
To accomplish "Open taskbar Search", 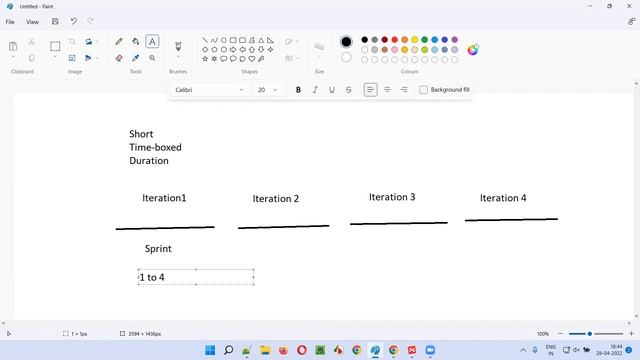I will 229,350.
